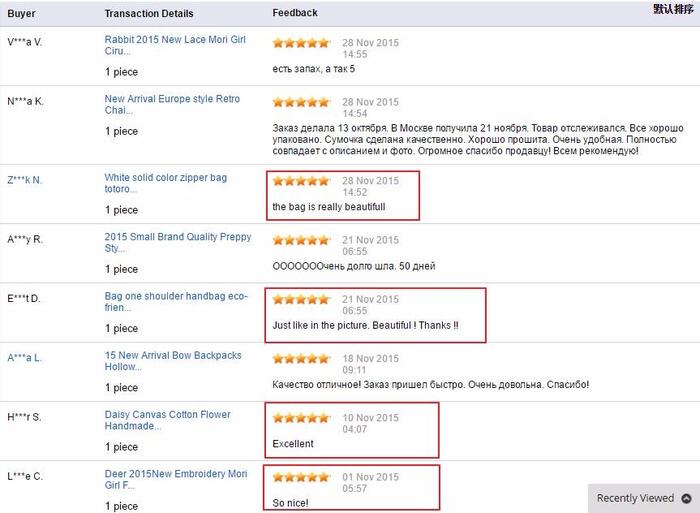Click star rating on 'bag is really beautiful' review

[x=301, y=181]
